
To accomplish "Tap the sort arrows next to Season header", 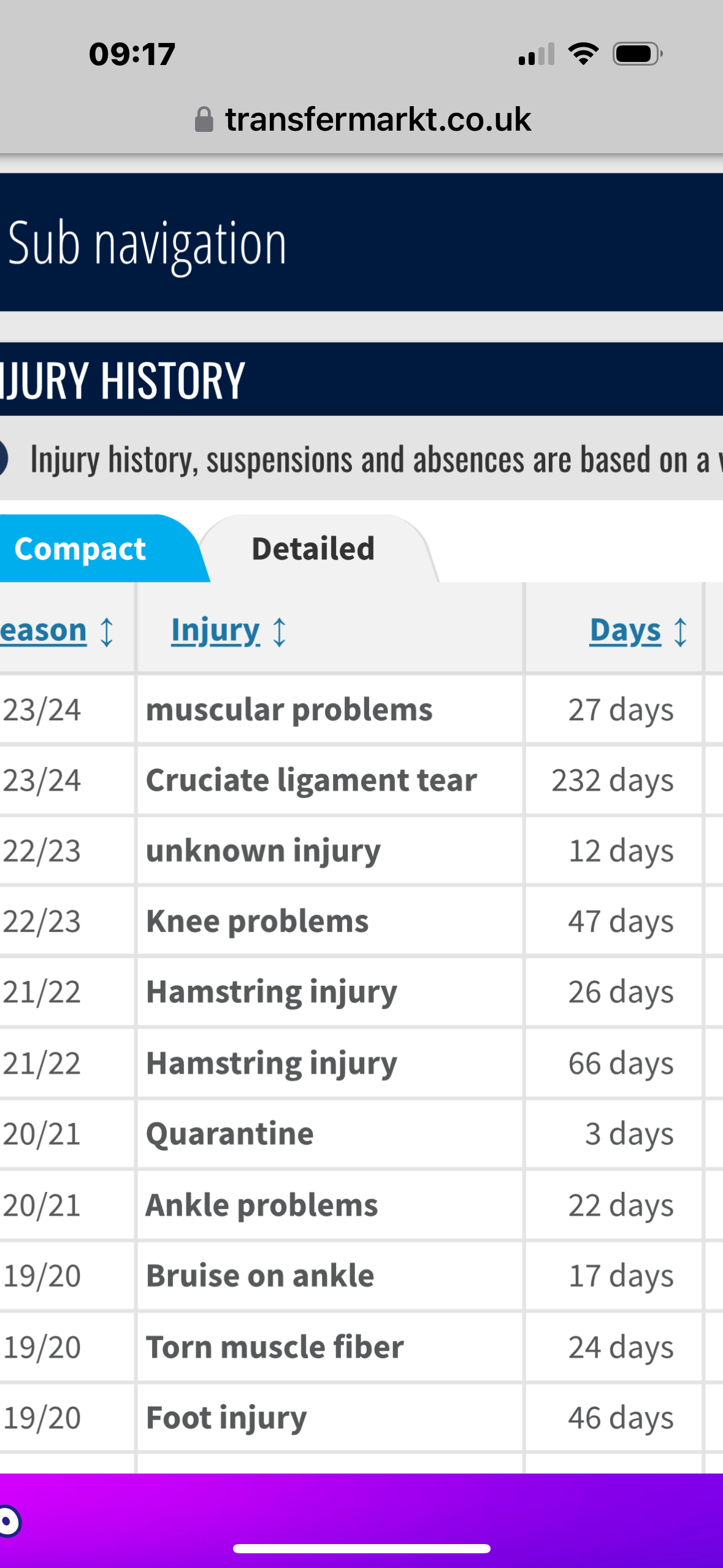I will 107,632.
